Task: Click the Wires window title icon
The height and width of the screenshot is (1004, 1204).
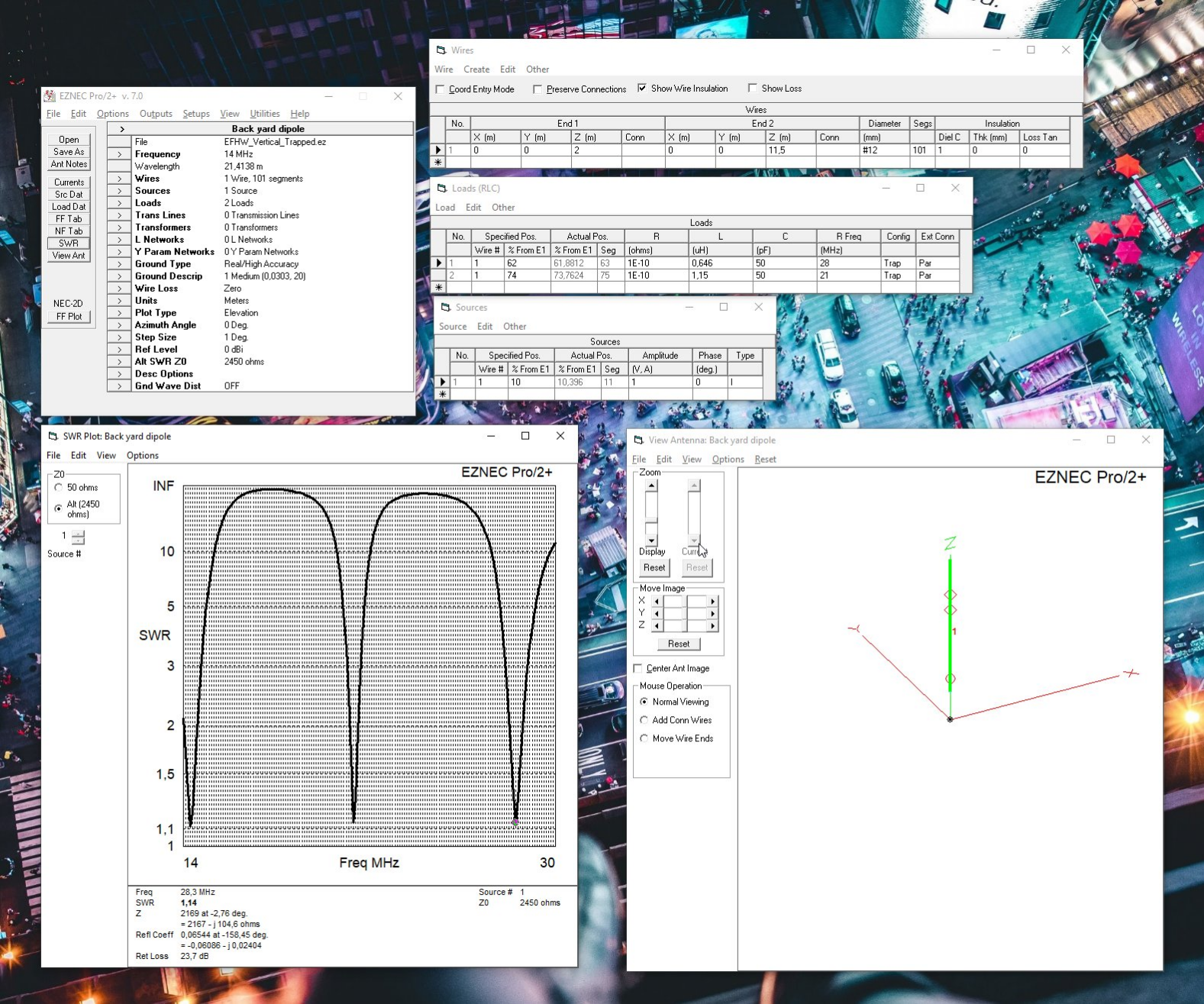Action: [441, 50]
